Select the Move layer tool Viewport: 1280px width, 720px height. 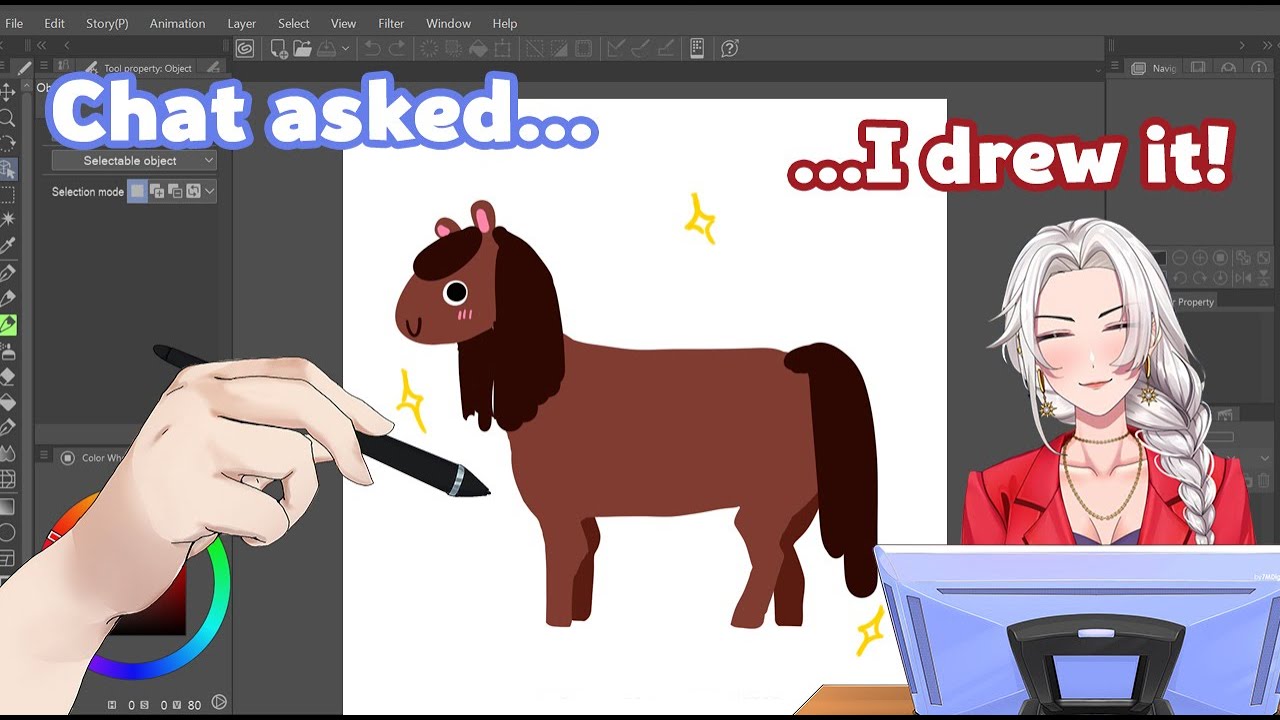click(x=7, y=92)
